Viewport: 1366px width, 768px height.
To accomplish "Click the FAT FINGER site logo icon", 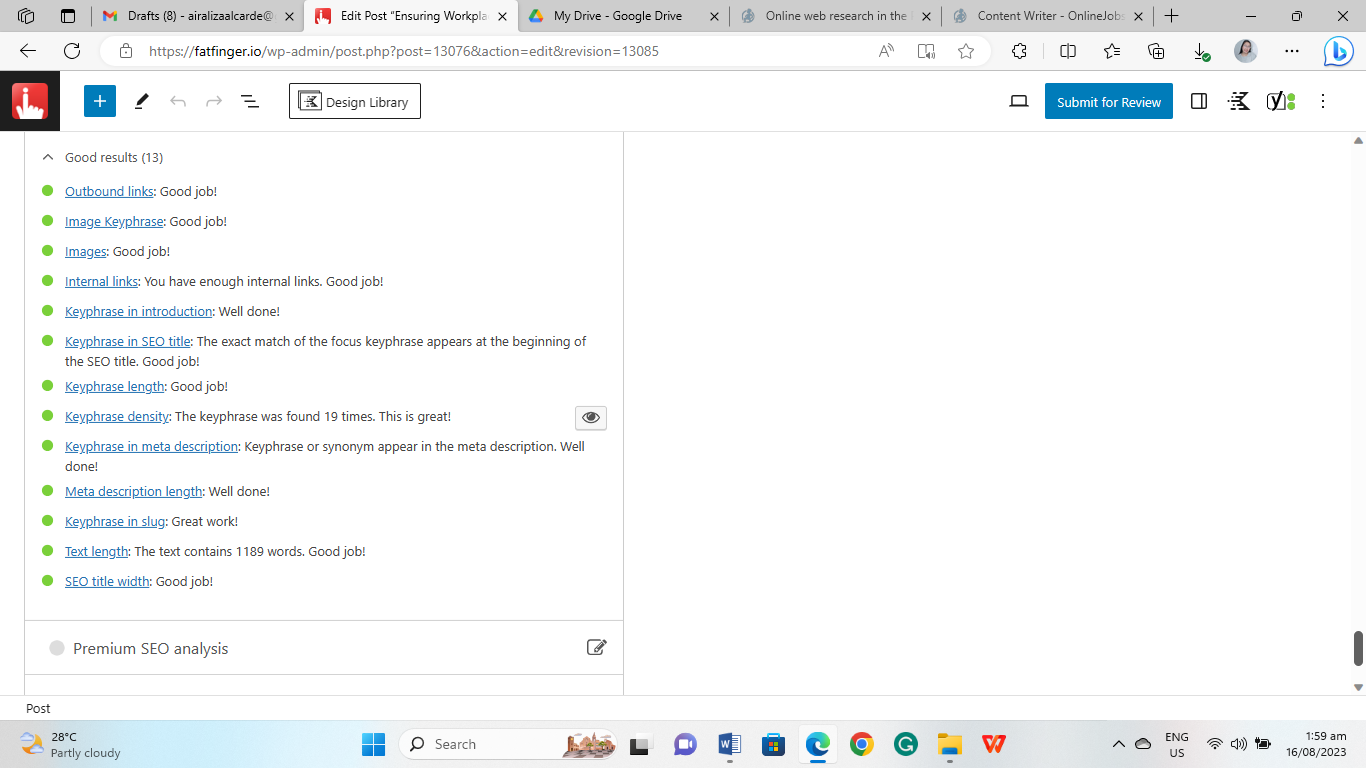I will (30, 102).
